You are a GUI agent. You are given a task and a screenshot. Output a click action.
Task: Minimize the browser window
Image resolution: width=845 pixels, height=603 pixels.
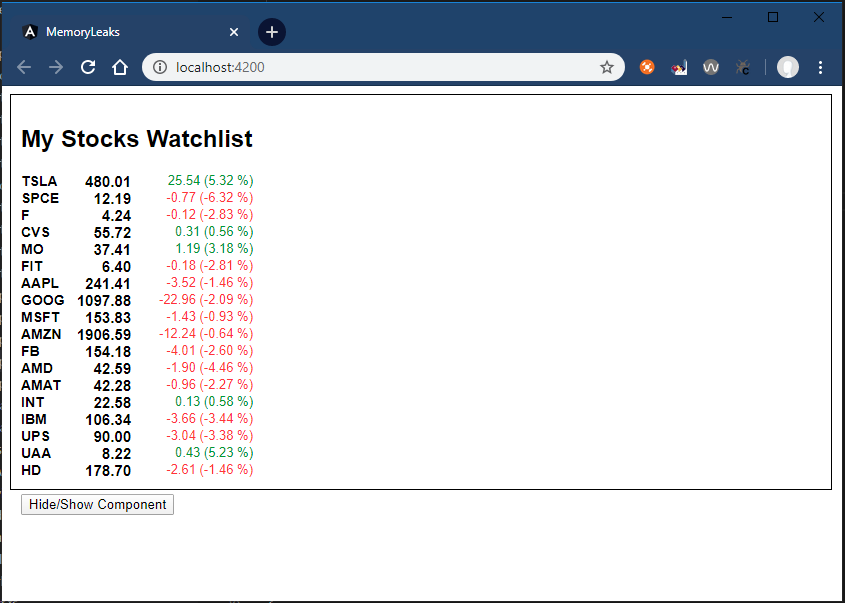tap(727, 17)
